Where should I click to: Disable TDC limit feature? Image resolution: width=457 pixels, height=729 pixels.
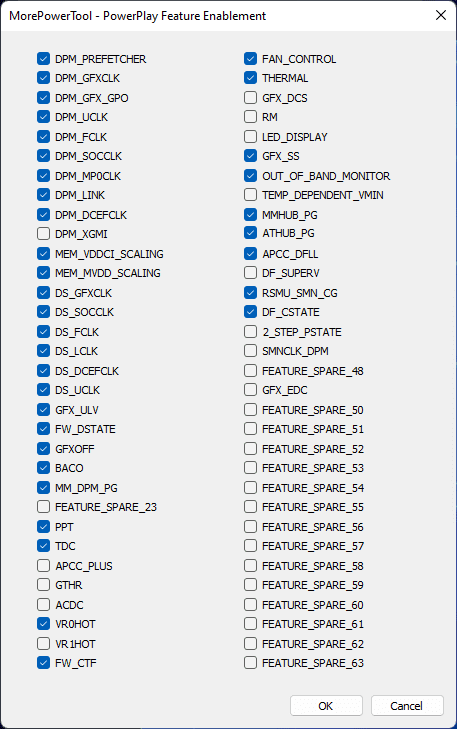(43, 546)
